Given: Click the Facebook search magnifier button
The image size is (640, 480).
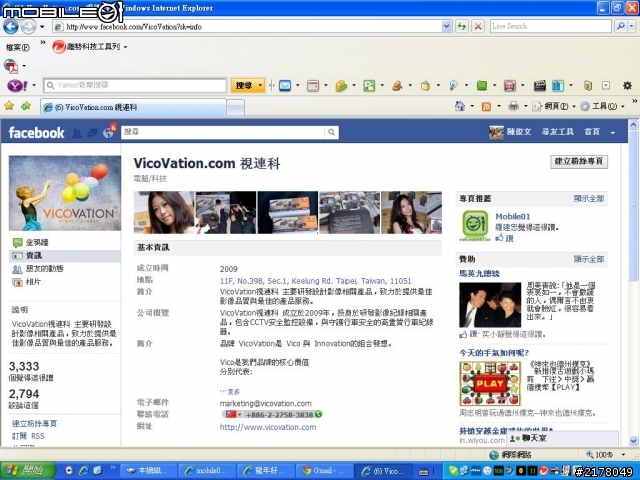Looking at the screenshot, I should point(331,132).
